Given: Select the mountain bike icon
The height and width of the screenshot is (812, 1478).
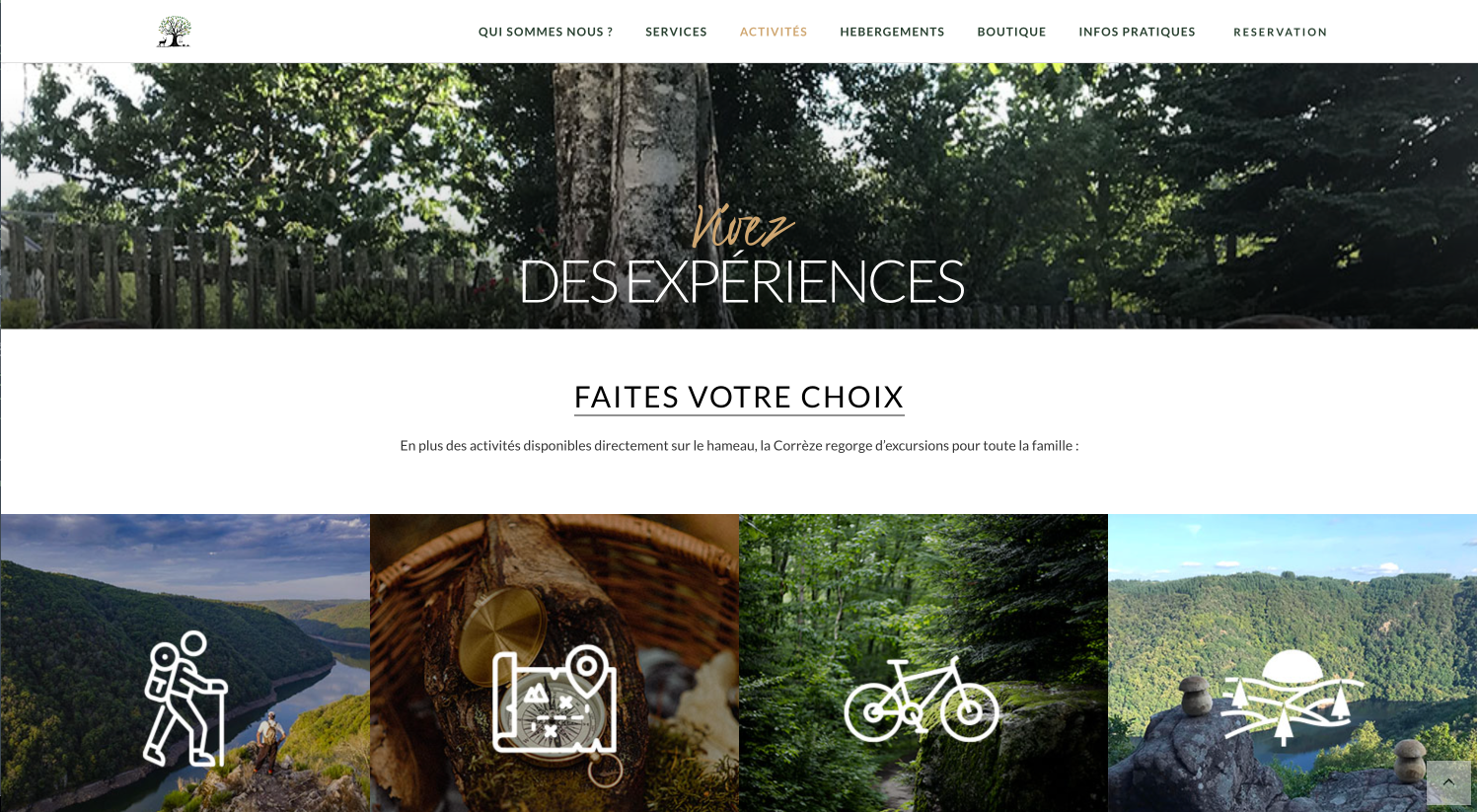Looking at the screenshot, I should pos(922,700).
